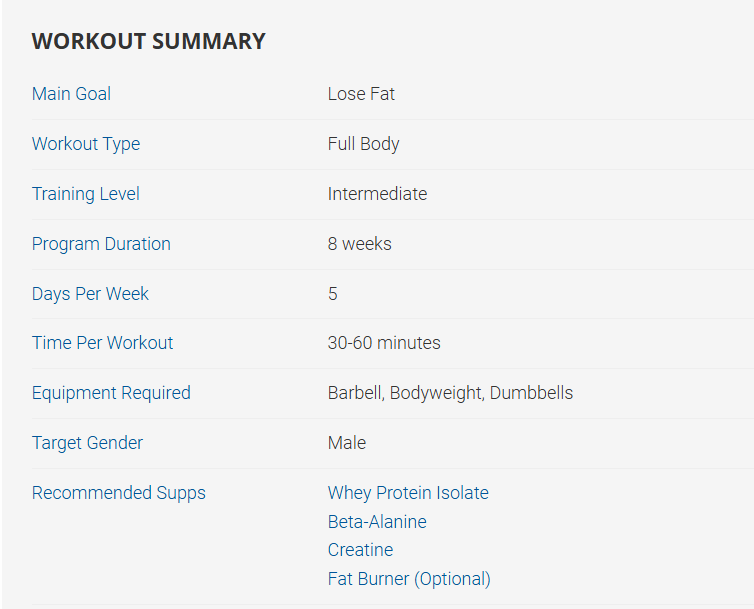This screenshot has width=754, height=609.
Task: Click the 30-60 minutes value text
Action: (x=384, y=343)
